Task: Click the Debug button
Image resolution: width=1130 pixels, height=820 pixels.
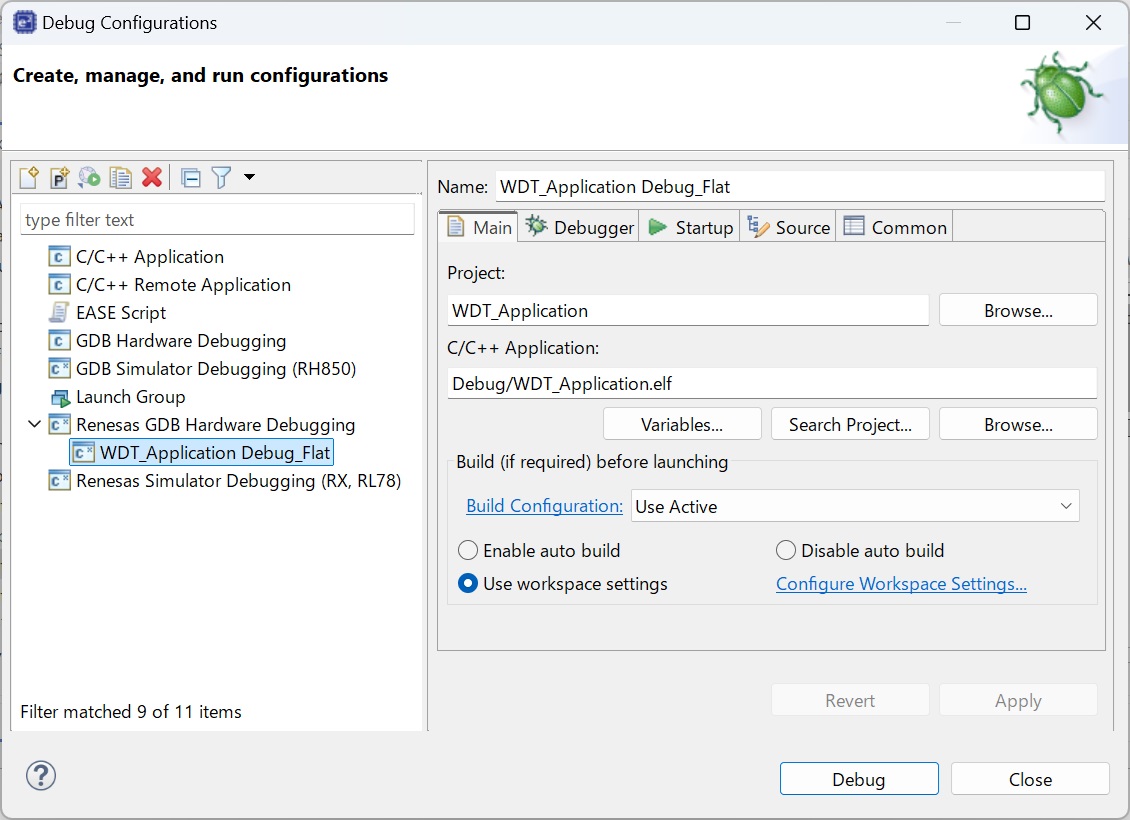Action: 859,779
